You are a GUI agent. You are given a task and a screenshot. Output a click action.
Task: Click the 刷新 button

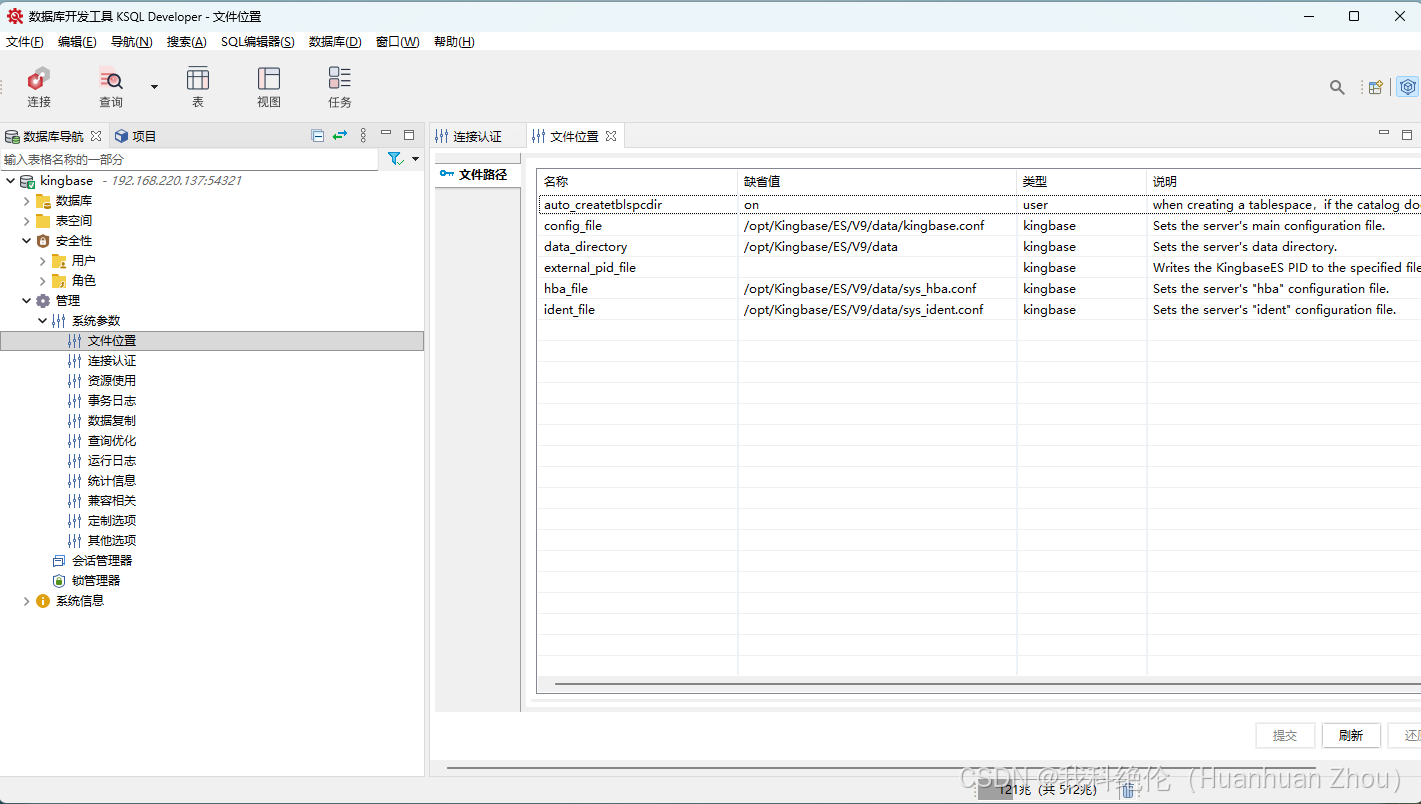coord(1351,735)
